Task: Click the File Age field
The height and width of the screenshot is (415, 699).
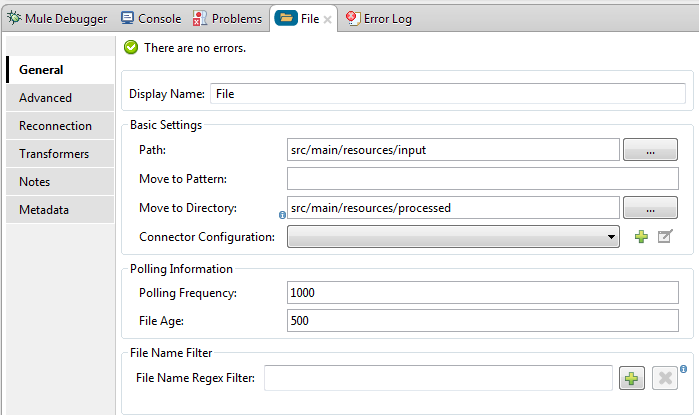Action: 483,321
